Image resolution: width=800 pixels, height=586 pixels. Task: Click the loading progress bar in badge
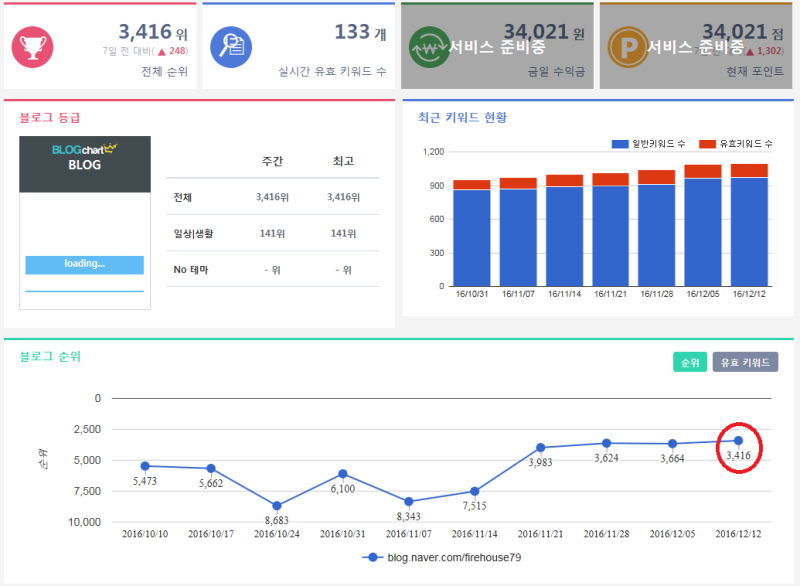(85, 265)
